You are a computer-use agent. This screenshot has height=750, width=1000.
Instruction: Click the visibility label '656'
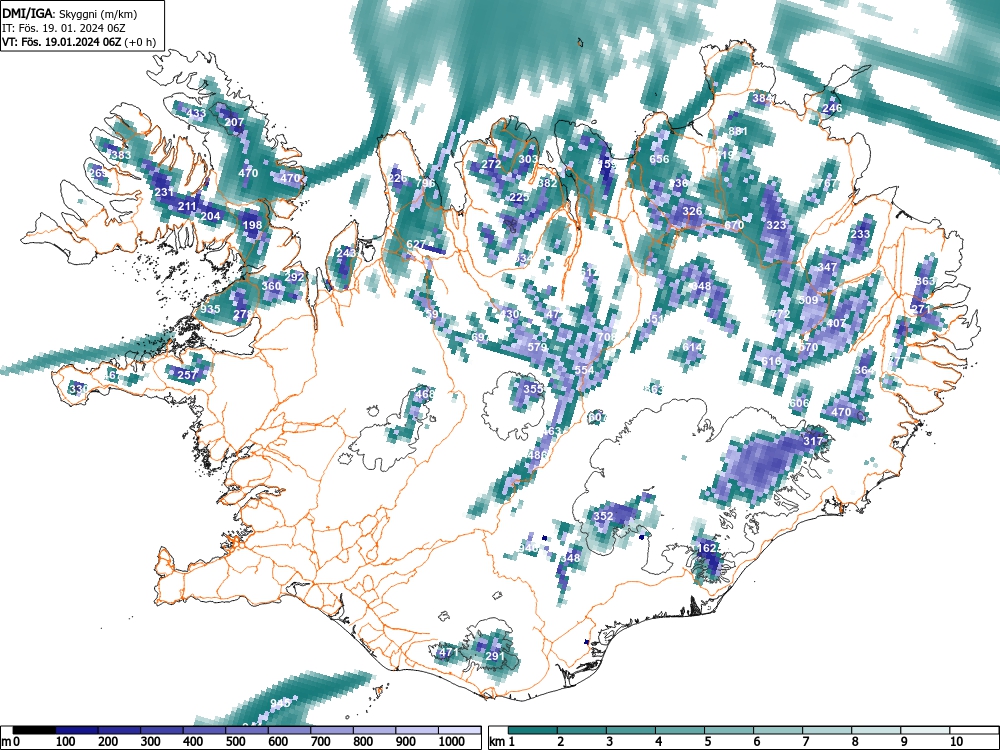[659, 159]
